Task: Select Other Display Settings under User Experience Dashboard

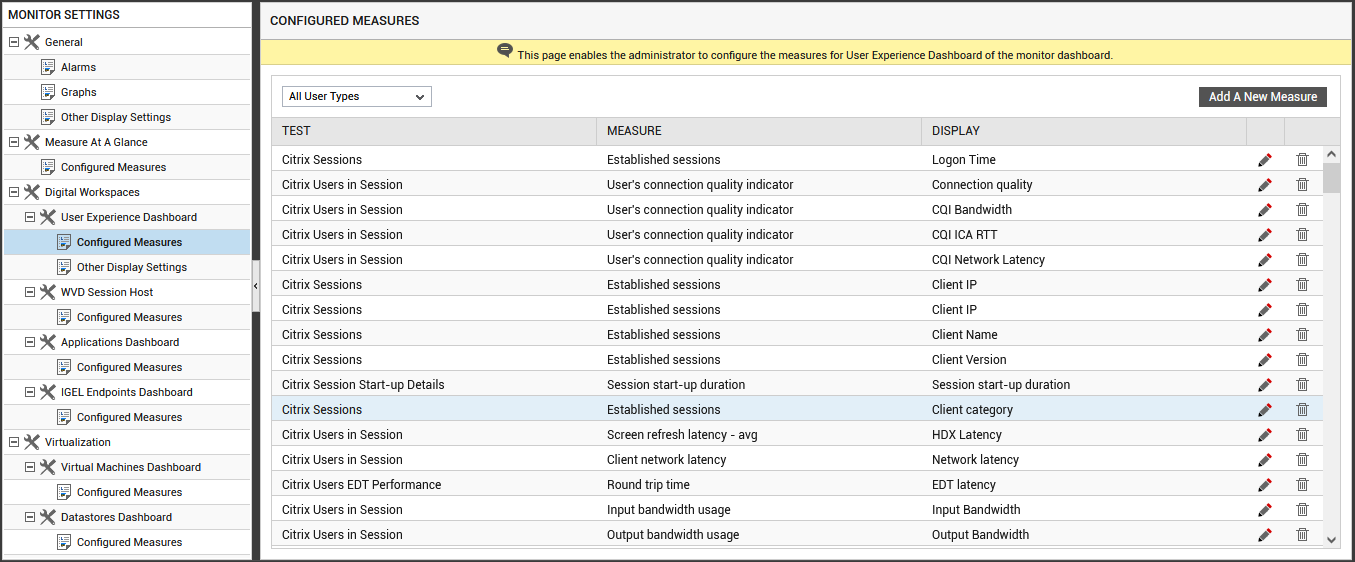Action: pyautogui.click(x=132, y=267)
